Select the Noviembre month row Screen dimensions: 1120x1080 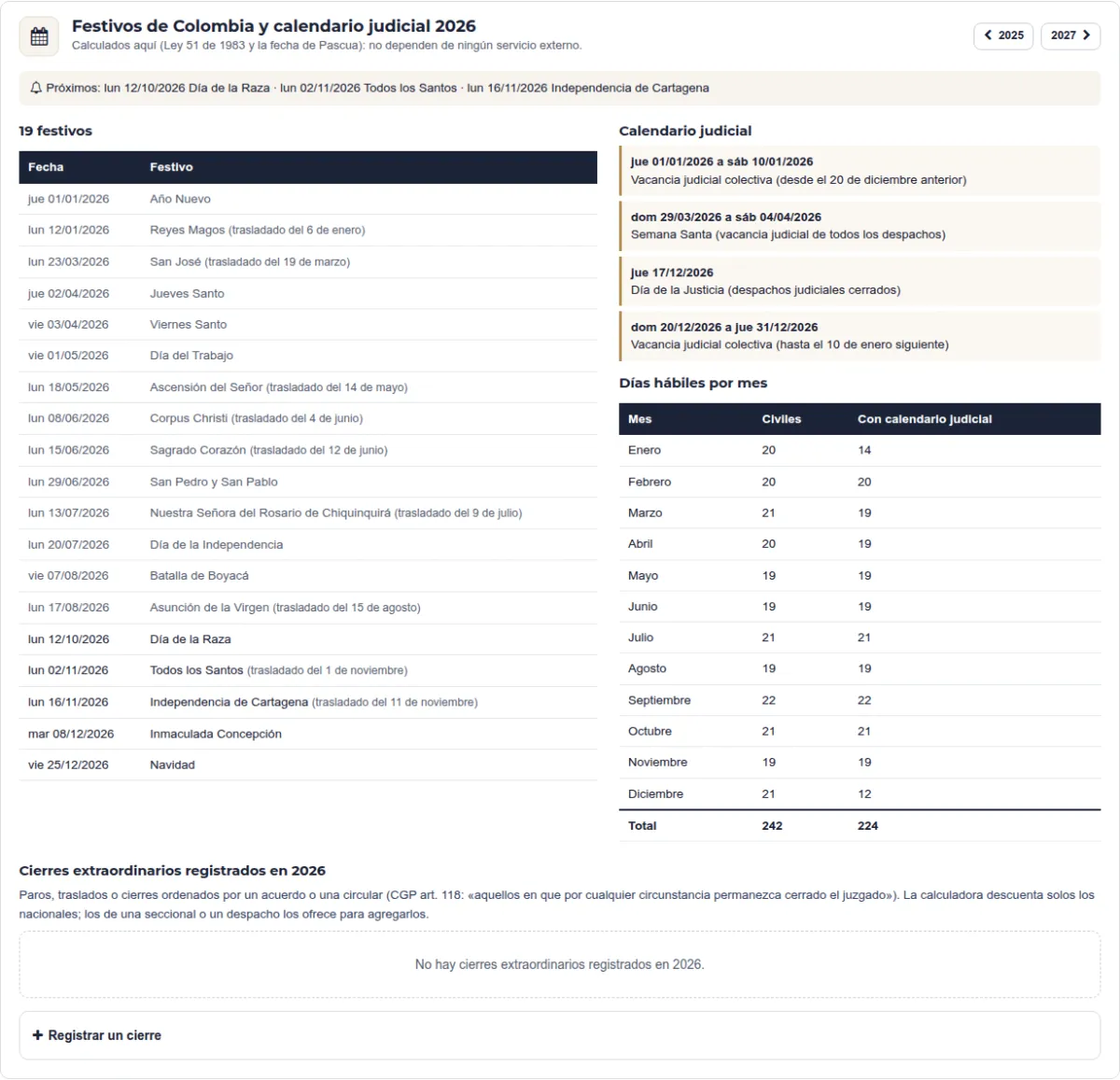click(860, 763)
